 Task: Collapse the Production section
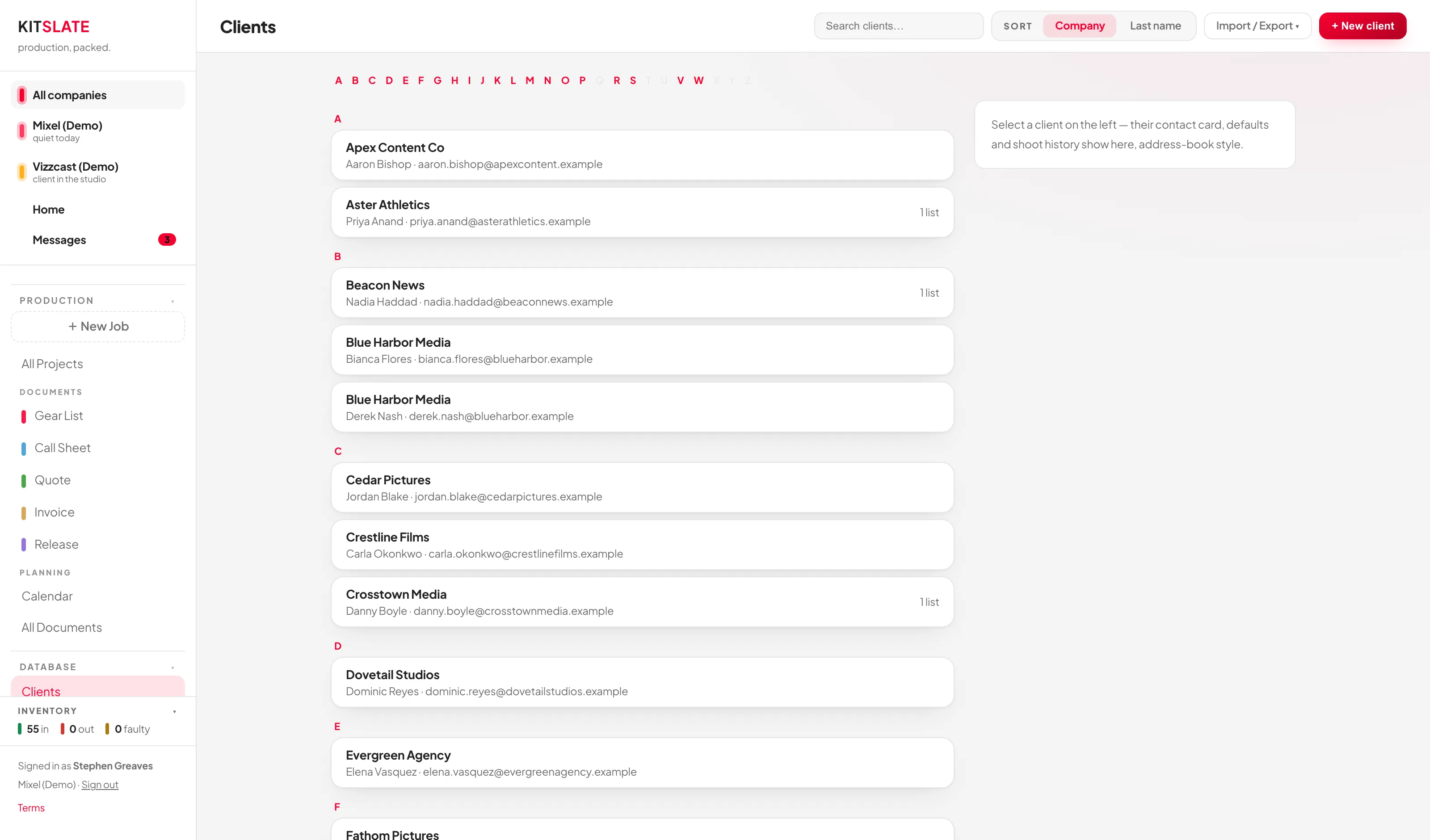click(x=172, y=302)
